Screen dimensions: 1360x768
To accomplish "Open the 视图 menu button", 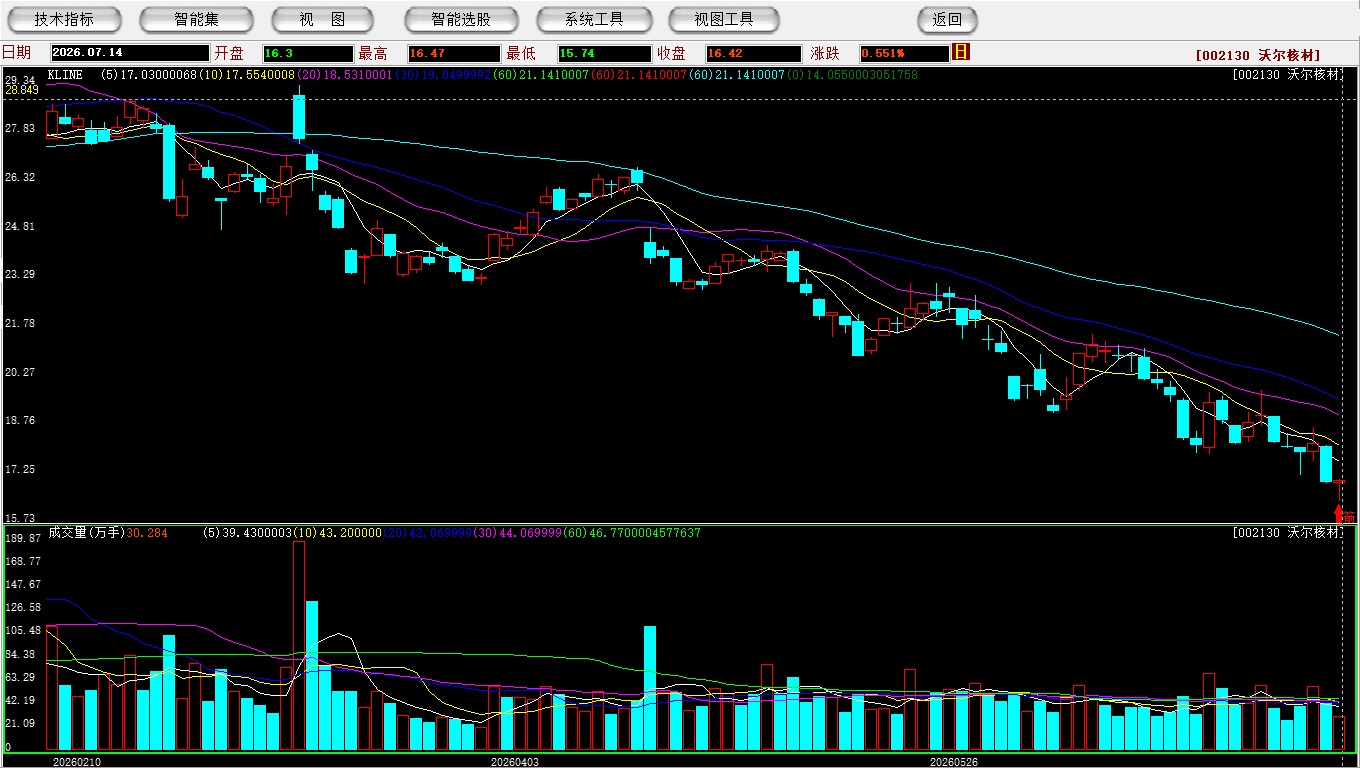I will coord(323,19).
